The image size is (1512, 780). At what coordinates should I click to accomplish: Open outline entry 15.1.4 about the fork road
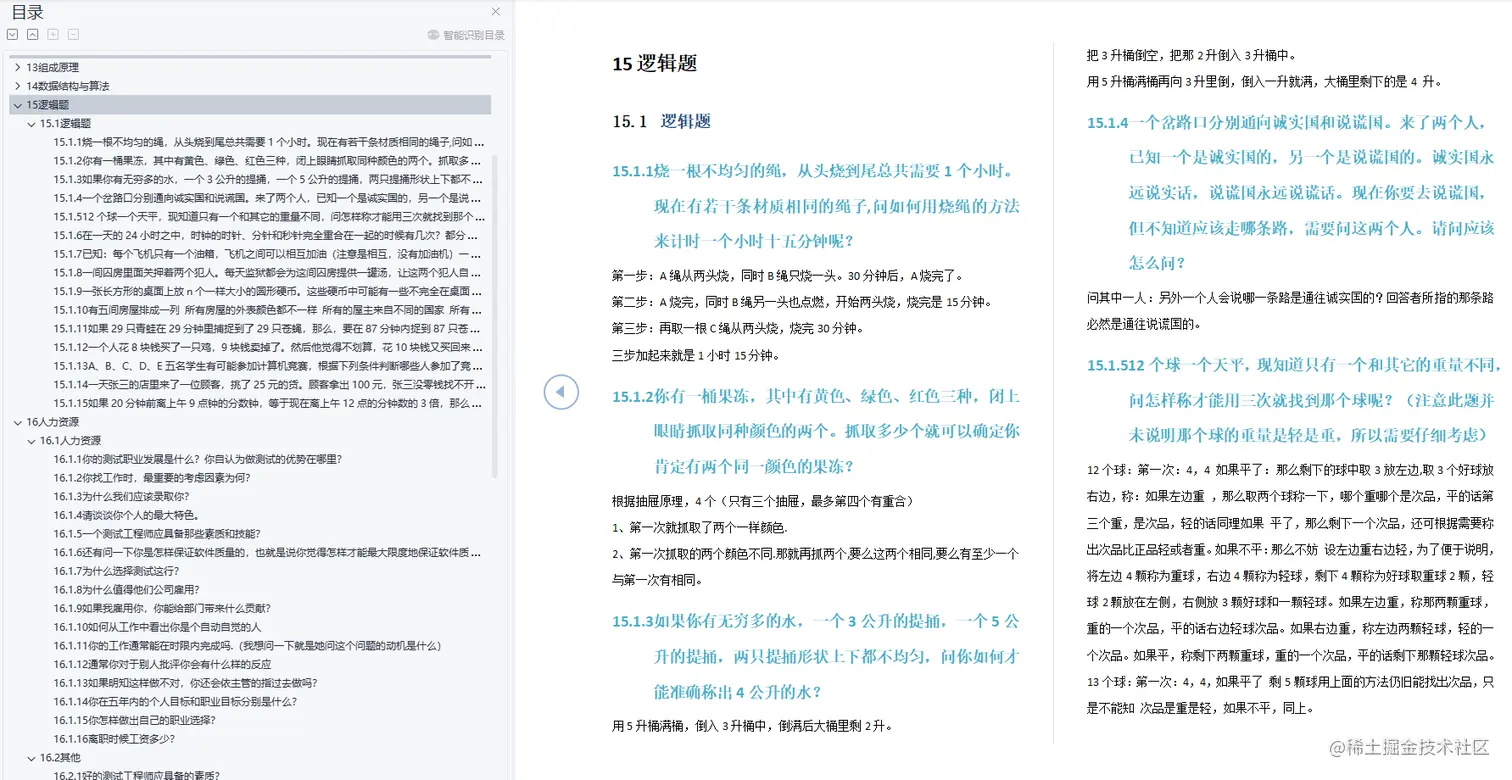[x=269, y=198]
